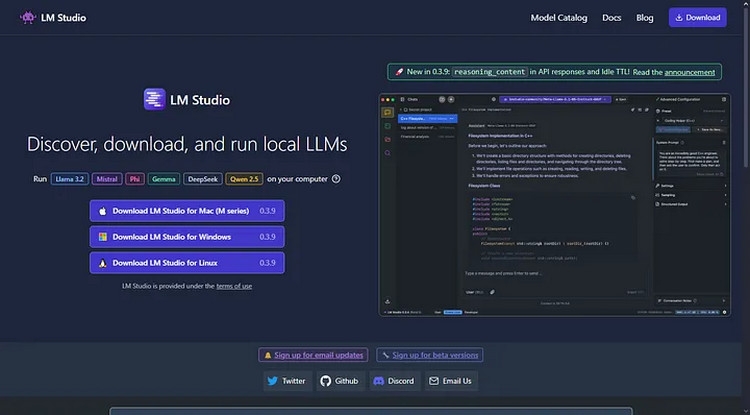Select the highlighted C++ Filesystem chat in the preview
The height and width of the screenshot is (415, 750).
click(x=427, y=119)
